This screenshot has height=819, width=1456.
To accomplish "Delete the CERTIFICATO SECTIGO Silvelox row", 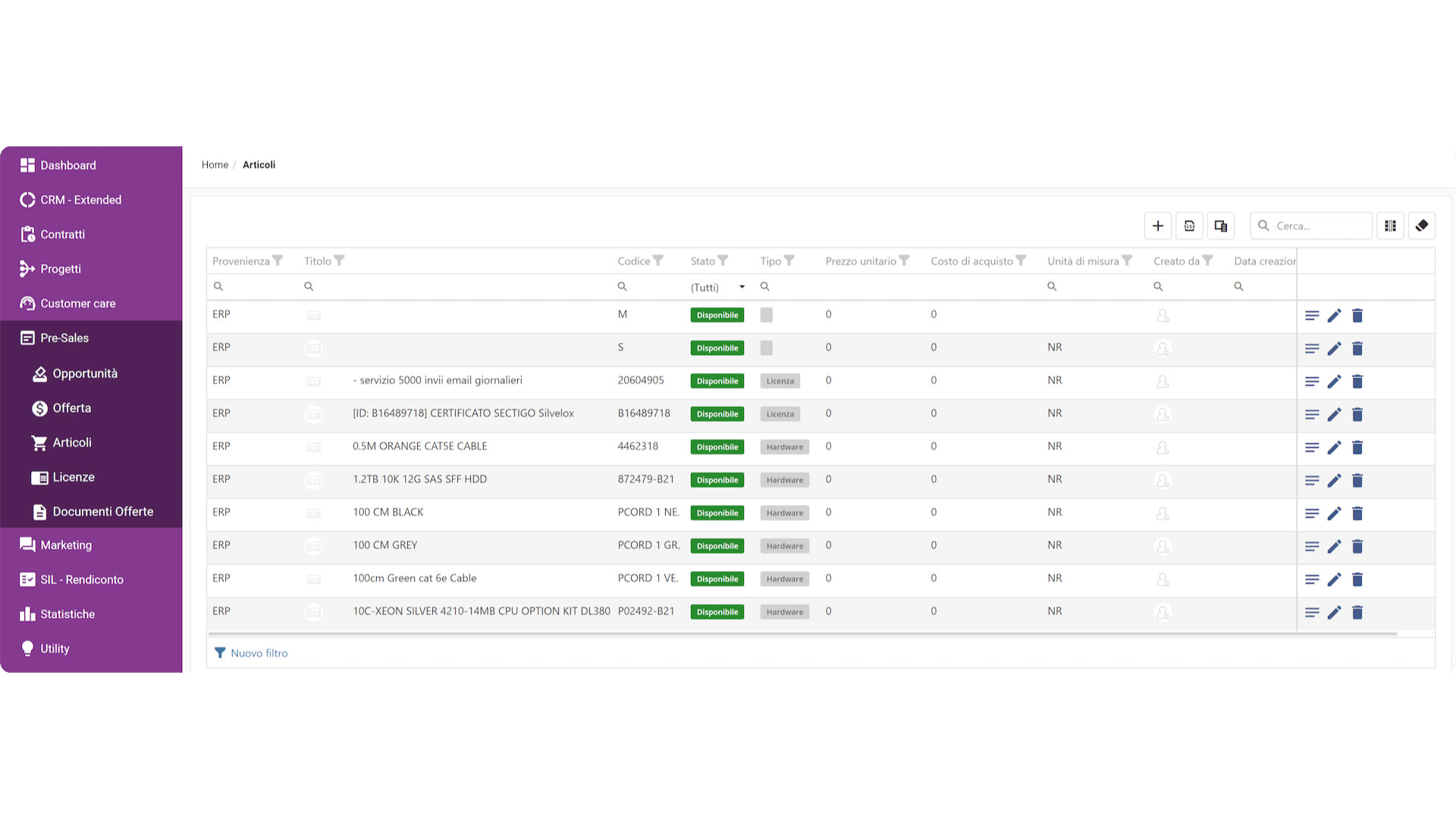I will coord(1357,414).
